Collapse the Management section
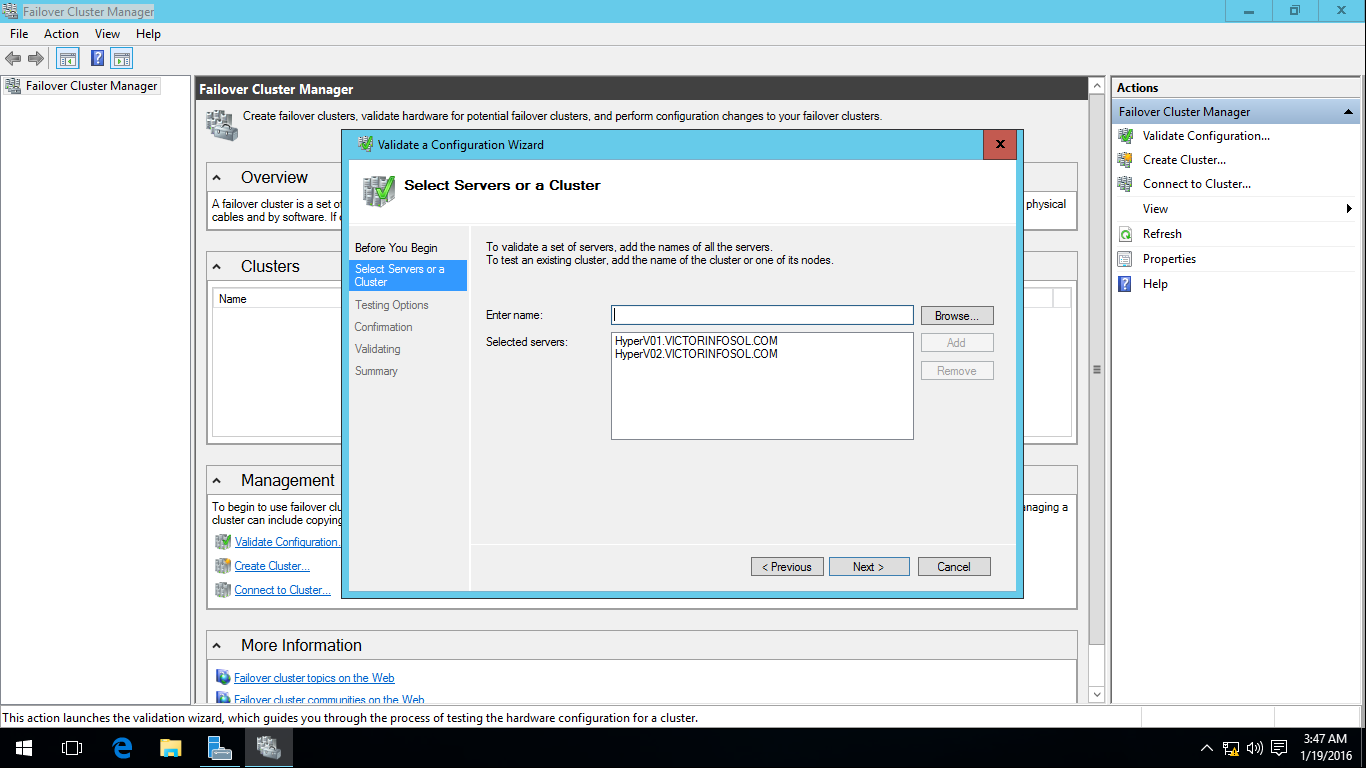The width and height of the screenshot is (1366, 768). click(217, 481)
